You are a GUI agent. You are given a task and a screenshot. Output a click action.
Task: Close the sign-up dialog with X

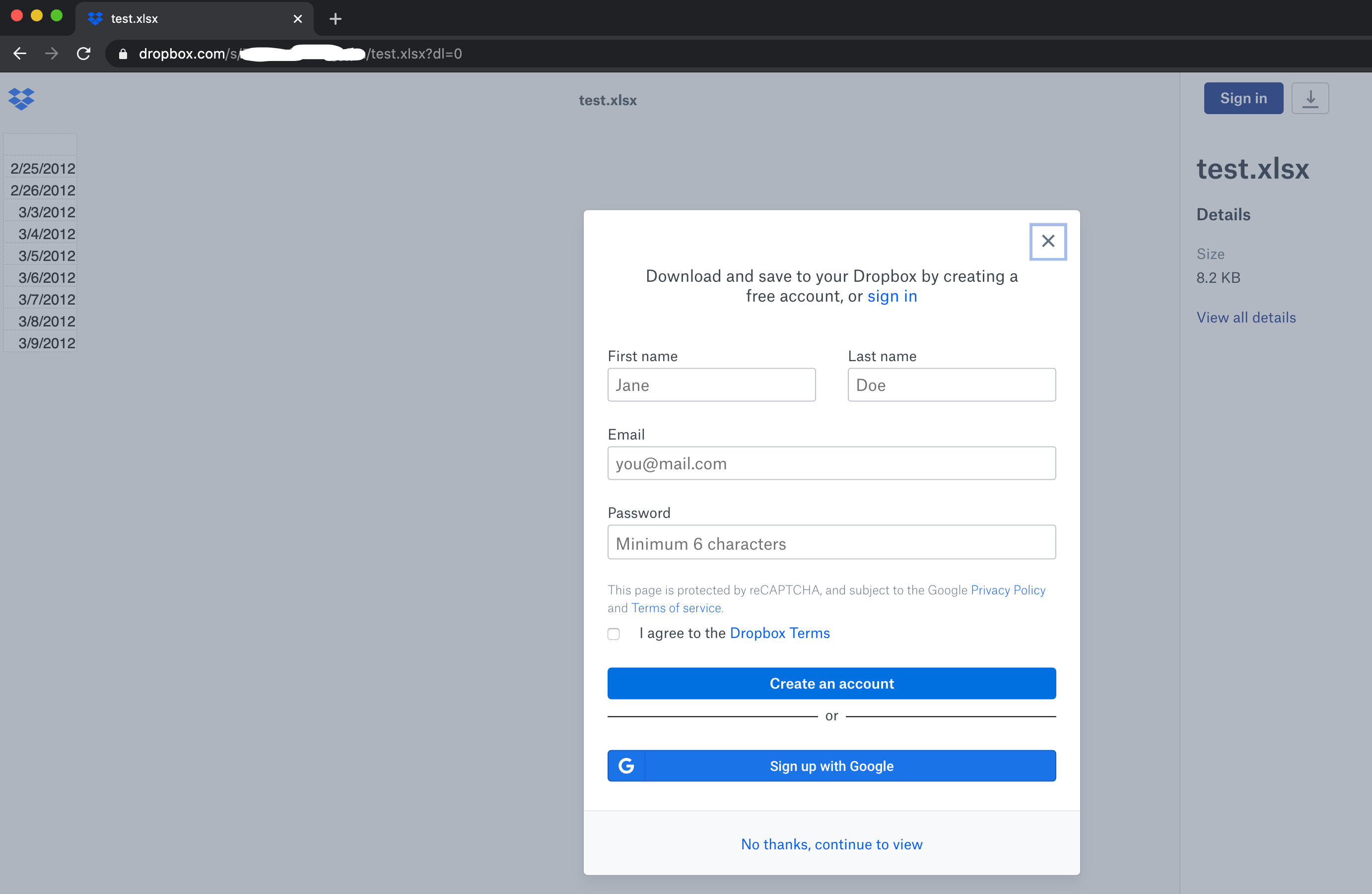pos(1048,241)
